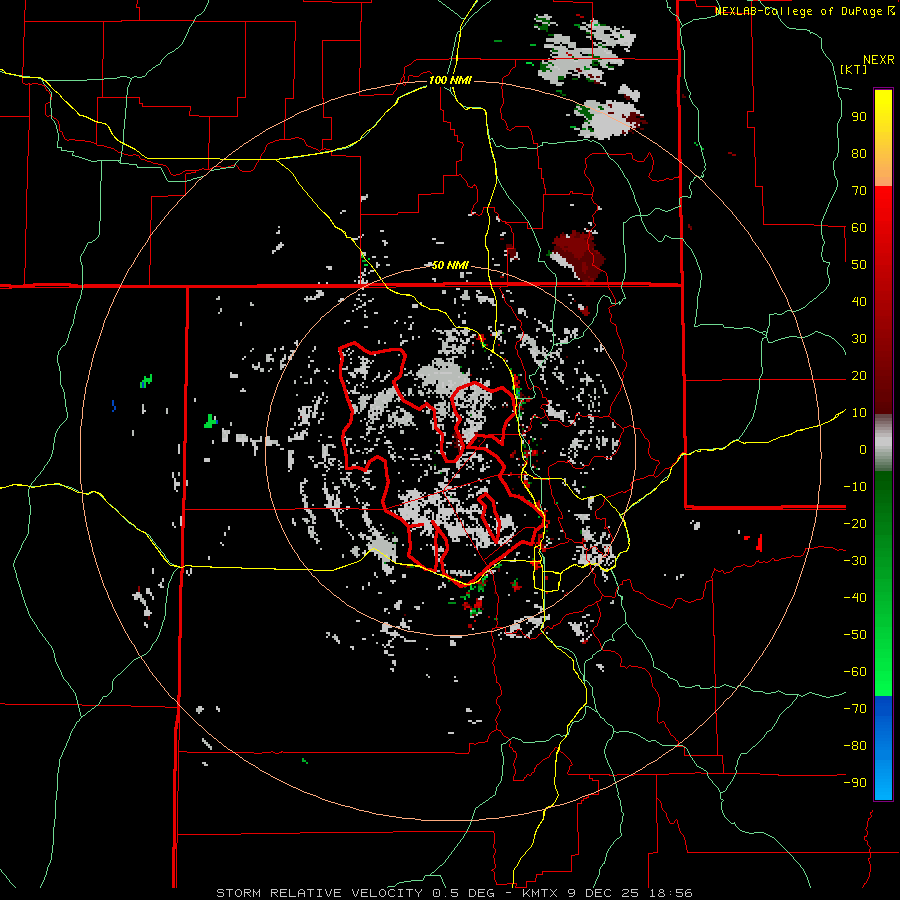This screenshot has height=900, width=900.
Task: Click the NEXR label above the color bar
Action: point(879,60)
